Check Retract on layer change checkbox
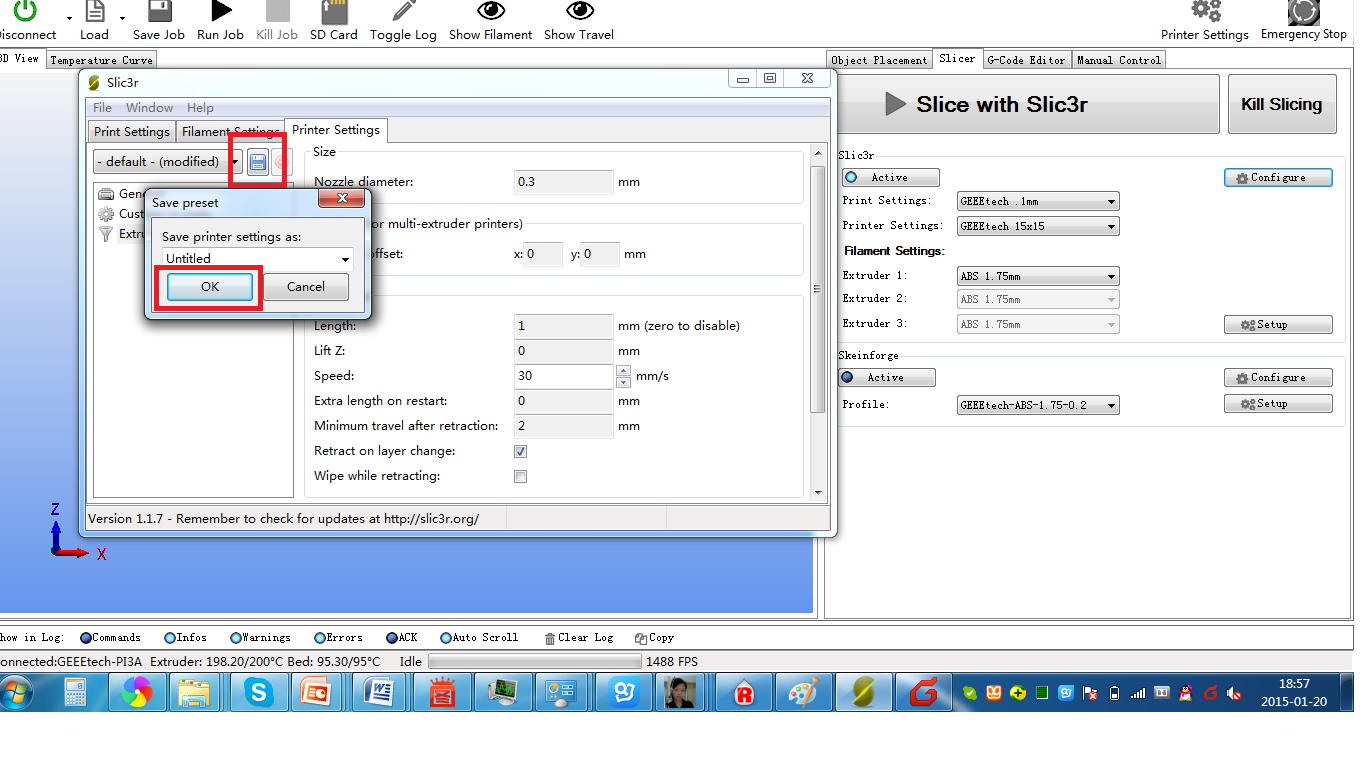This screenshot has width=1366, height=768. (520, 451)
